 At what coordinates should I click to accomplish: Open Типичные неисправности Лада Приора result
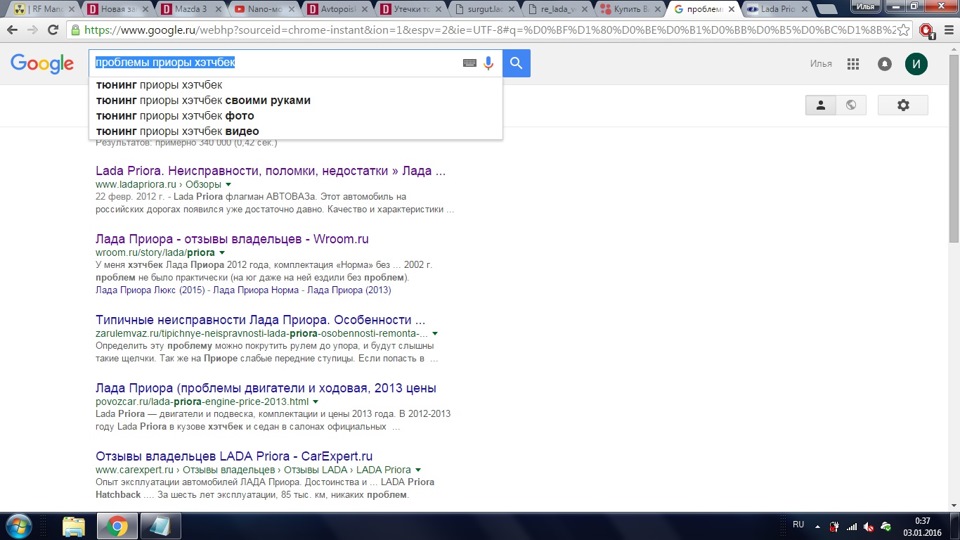[260, 320]
